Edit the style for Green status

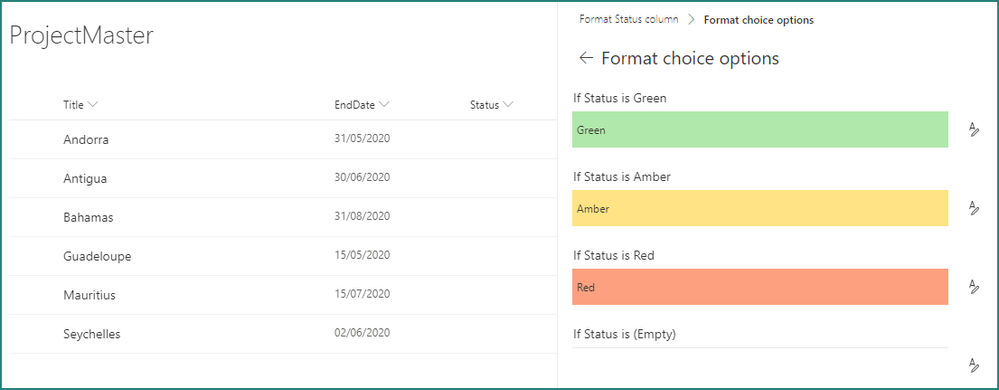coord(974,129)
